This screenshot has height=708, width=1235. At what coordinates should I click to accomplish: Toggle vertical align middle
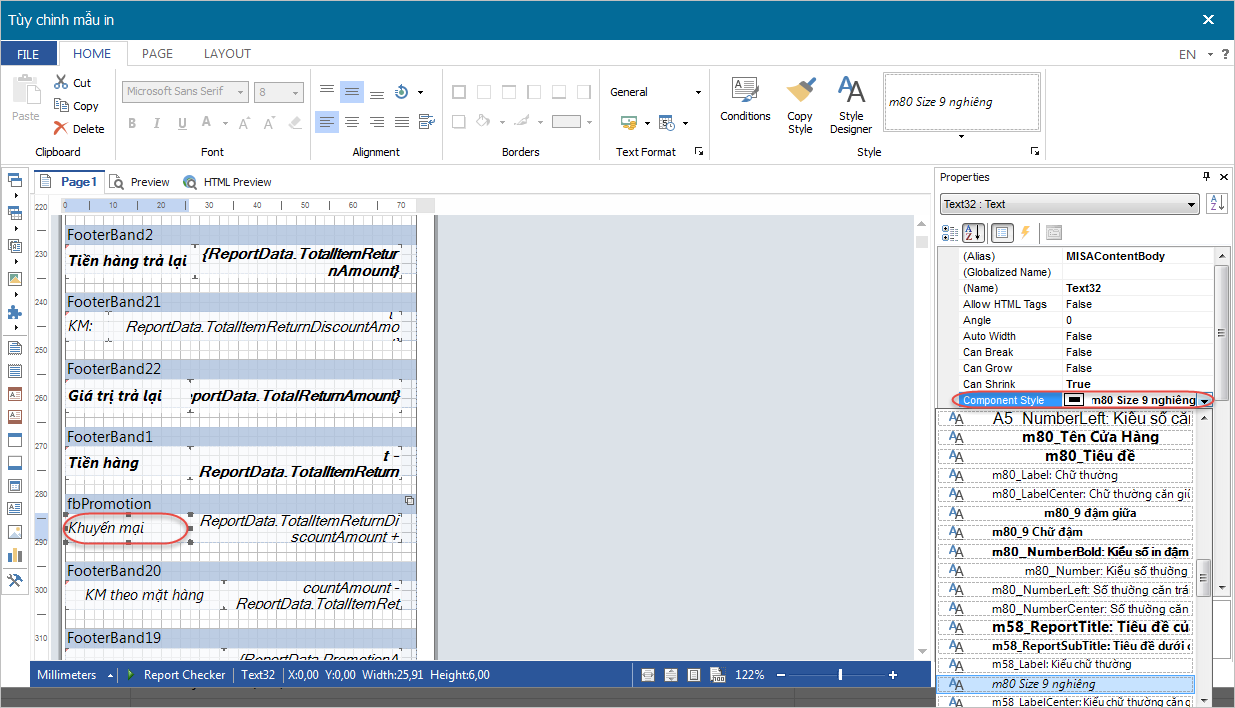[x=352, y=92]
